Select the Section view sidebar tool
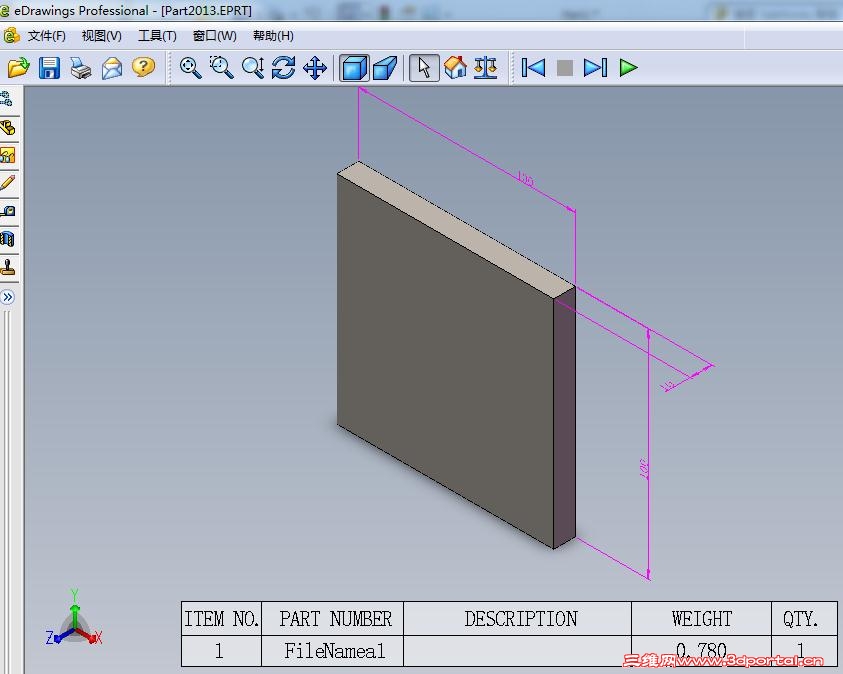Screen dimensions: 843x674 click(8, 239)
